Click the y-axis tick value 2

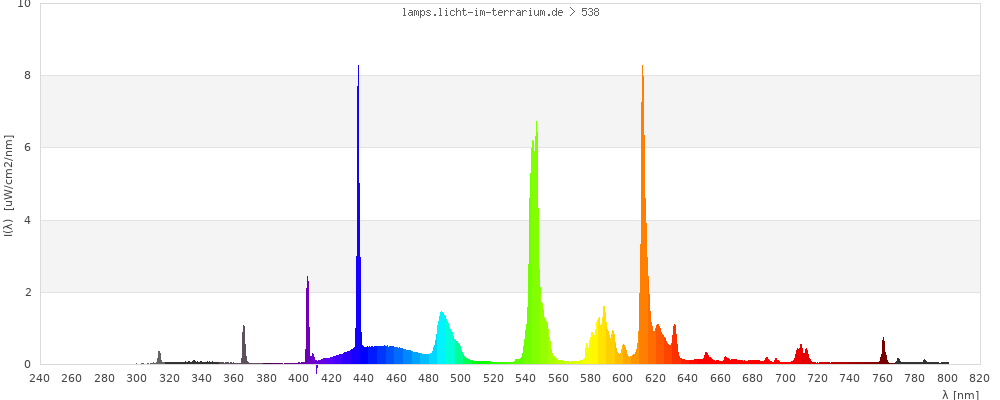click(x=27, y=292)
